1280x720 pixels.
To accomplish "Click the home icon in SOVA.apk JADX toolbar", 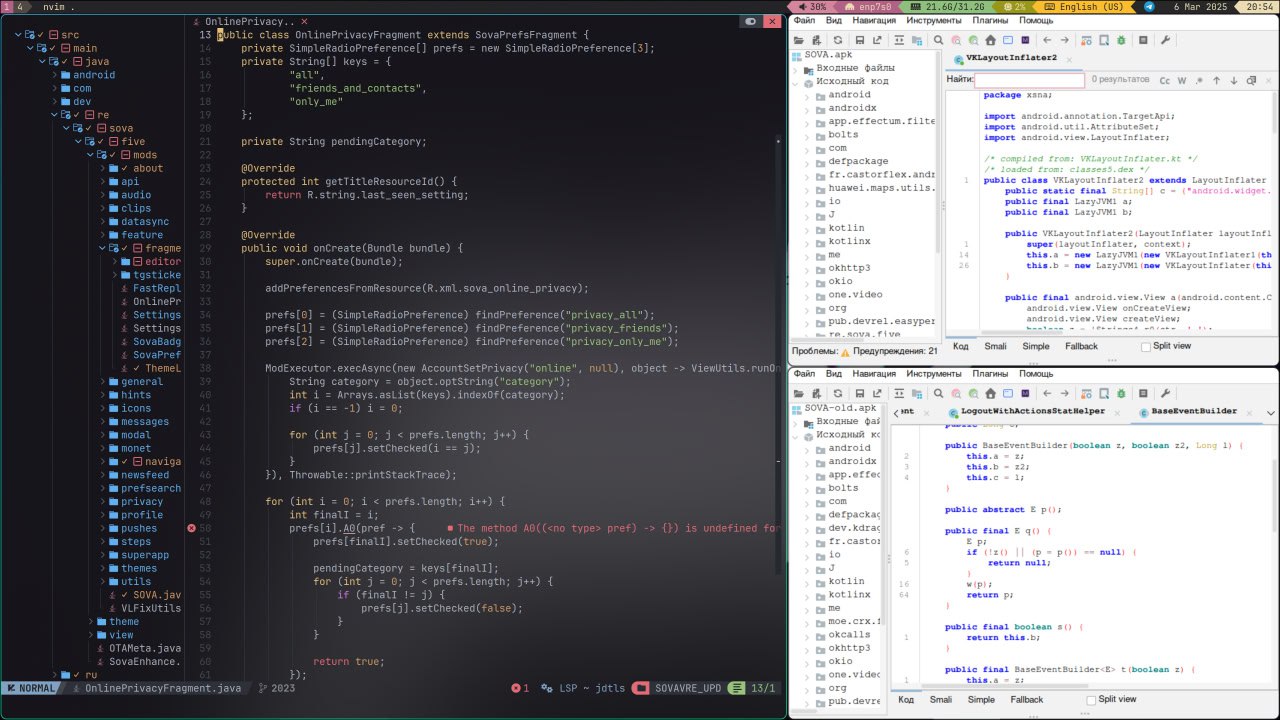I will (x=990, y=40).
